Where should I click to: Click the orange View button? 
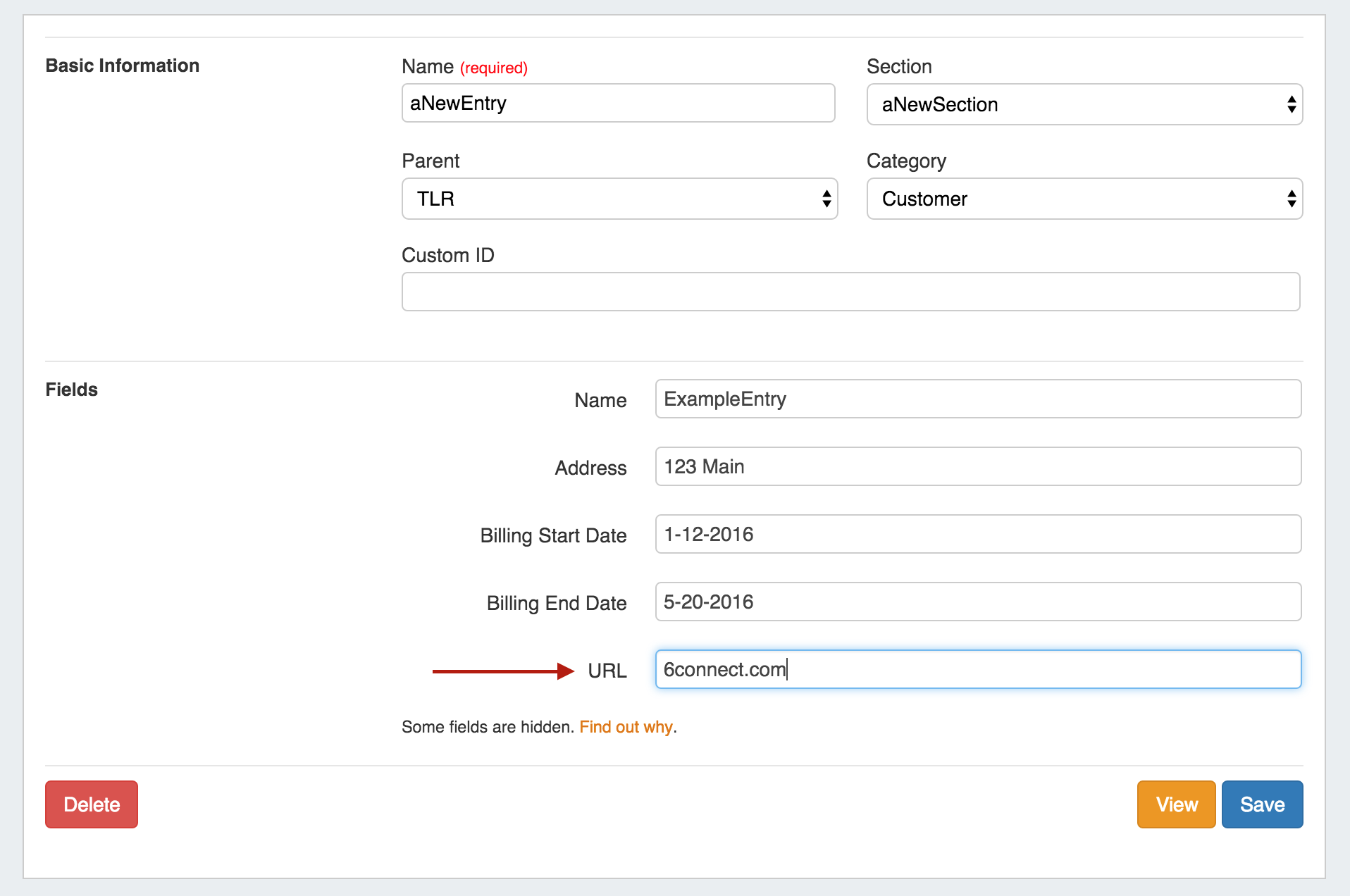[1175, 804]
